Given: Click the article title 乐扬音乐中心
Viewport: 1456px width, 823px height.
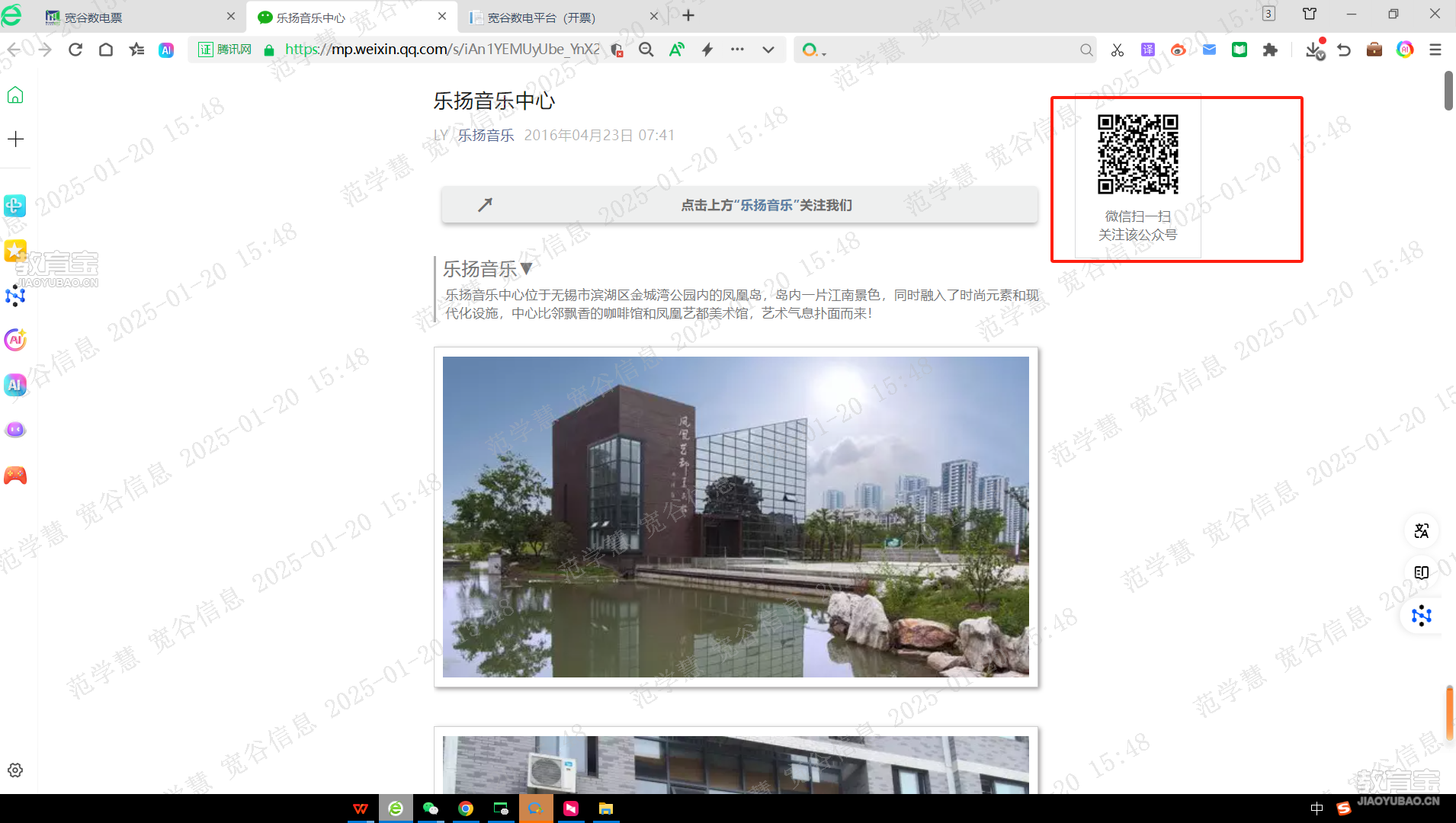Looking at the screenshot, I should pyautogui.click(x=494, y=101).
